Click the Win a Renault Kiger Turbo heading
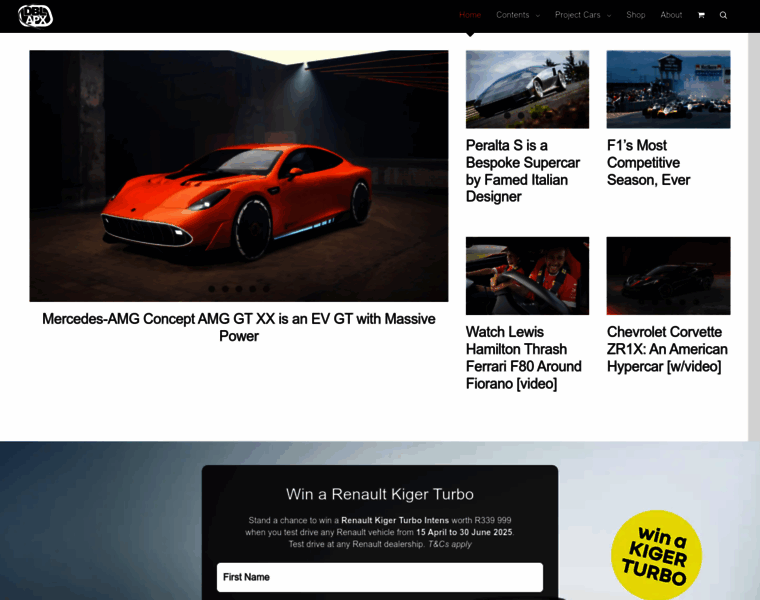The image size is (760, 600). pyautogui.click(x=380, y=494)
